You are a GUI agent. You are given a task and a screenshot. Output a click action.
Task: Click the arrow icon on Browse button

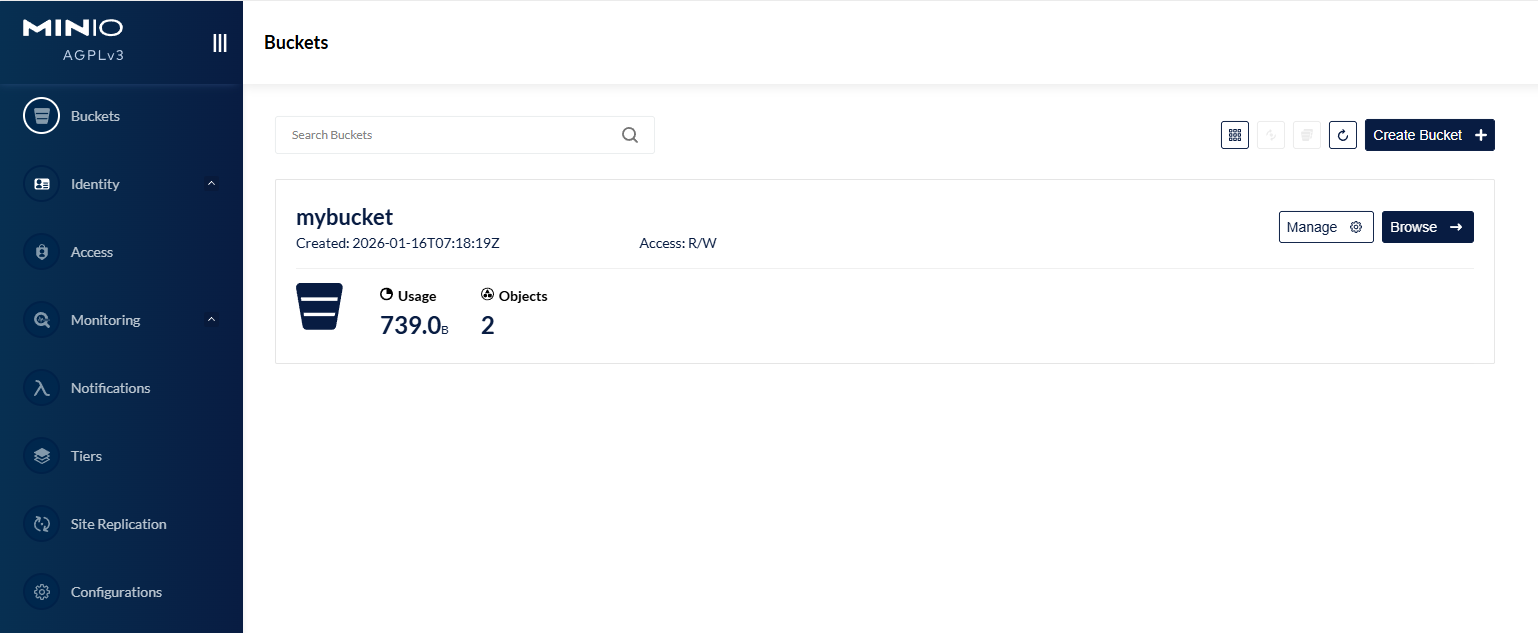(x=1456, y=227)
